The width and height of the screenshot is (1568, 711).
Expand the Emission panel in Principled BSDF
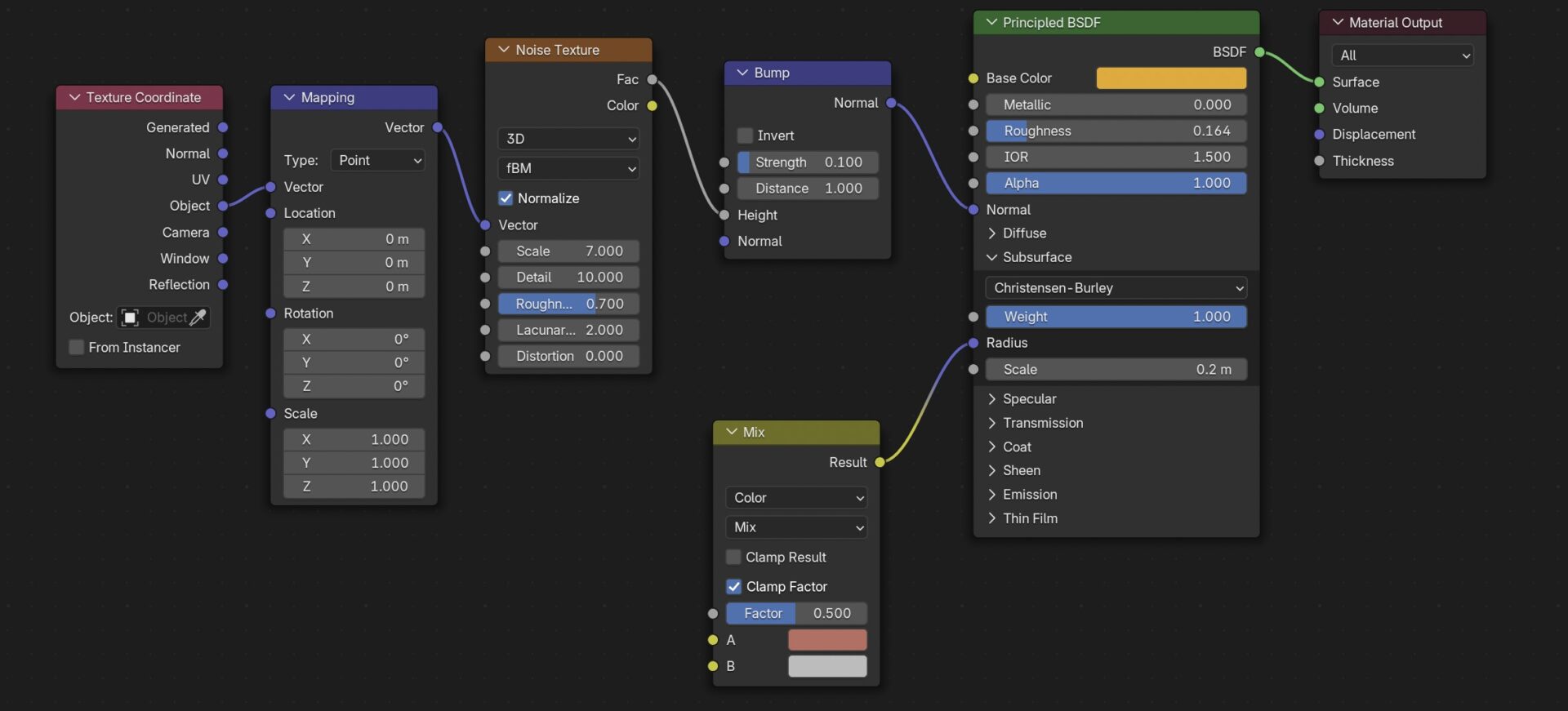click(991, 495)
